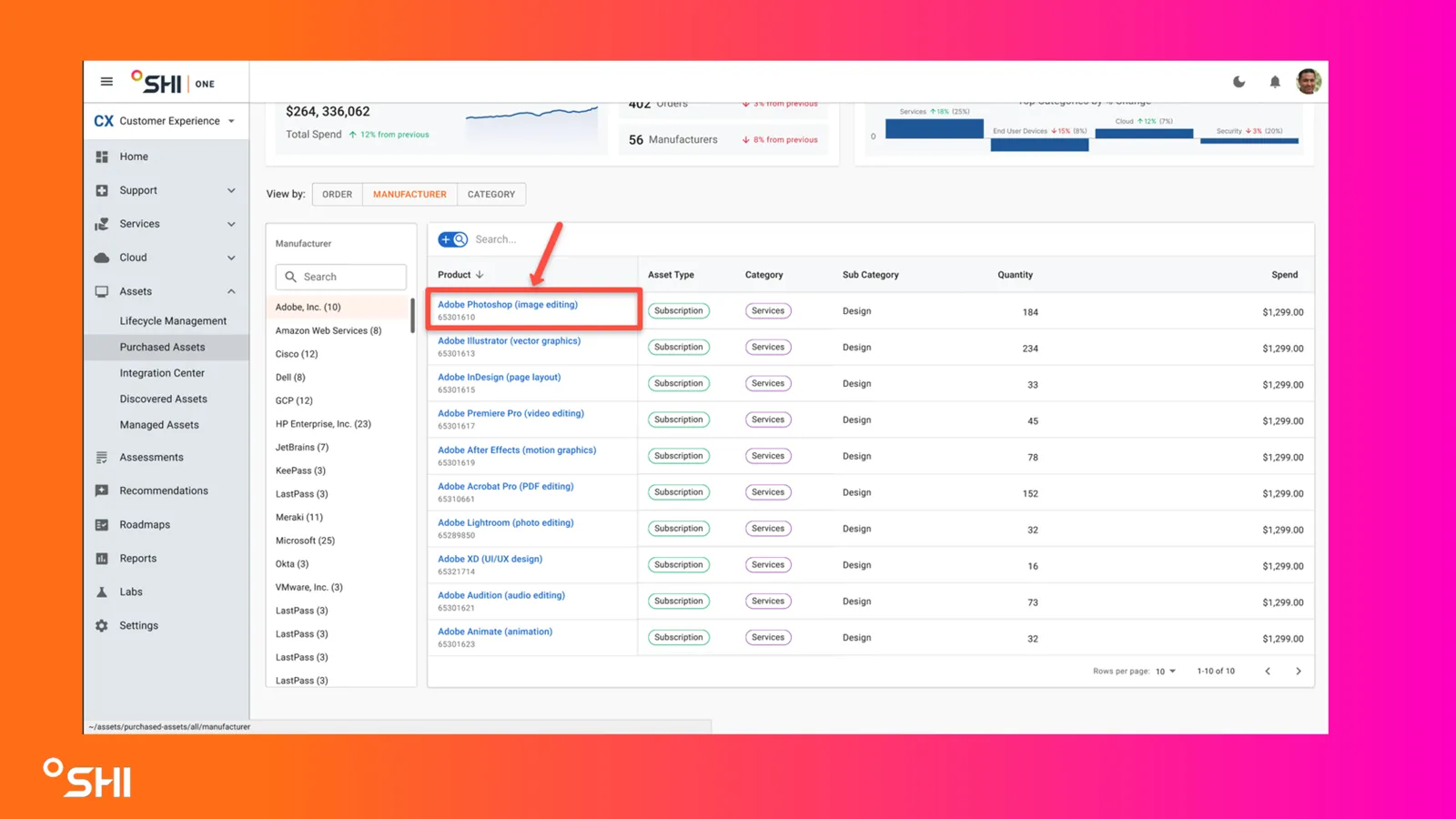Open Lifecycle Management page
Viewport: 1456px width, 819px height.
point(173,321)
